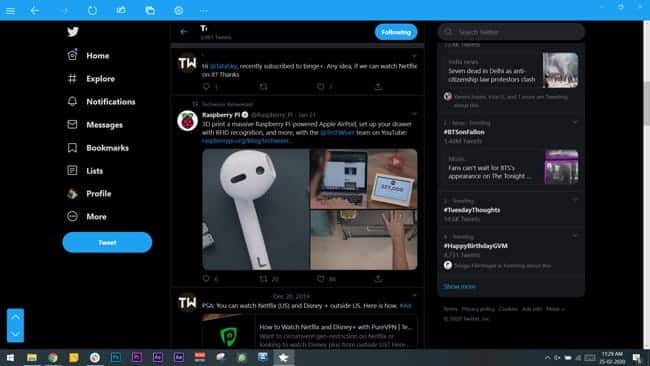Click the blue scroll-up arrow button
This screenshot has width=650, height=366.
15,317
